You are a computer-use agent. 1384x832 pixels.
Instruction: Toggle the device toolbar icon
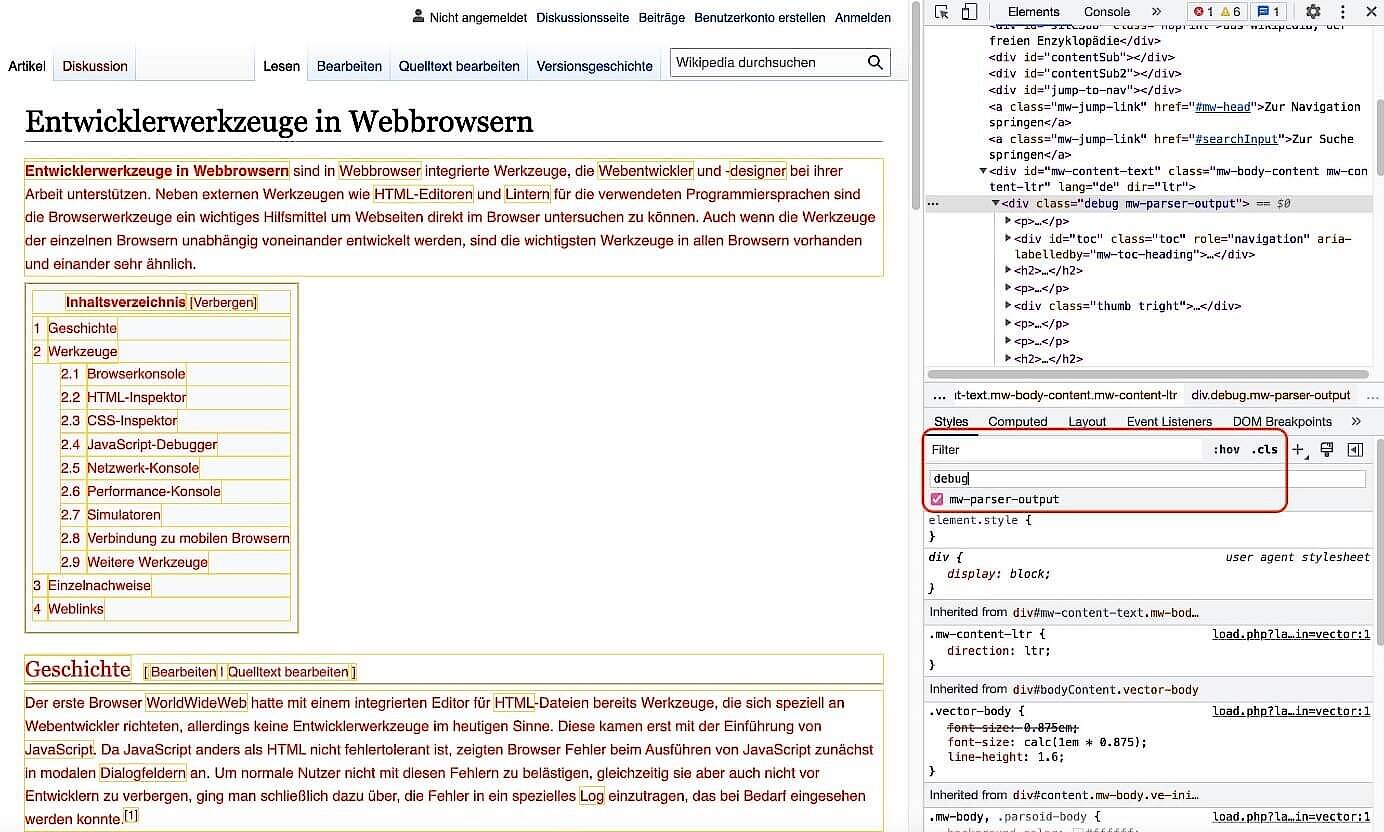tap(967, 12)
